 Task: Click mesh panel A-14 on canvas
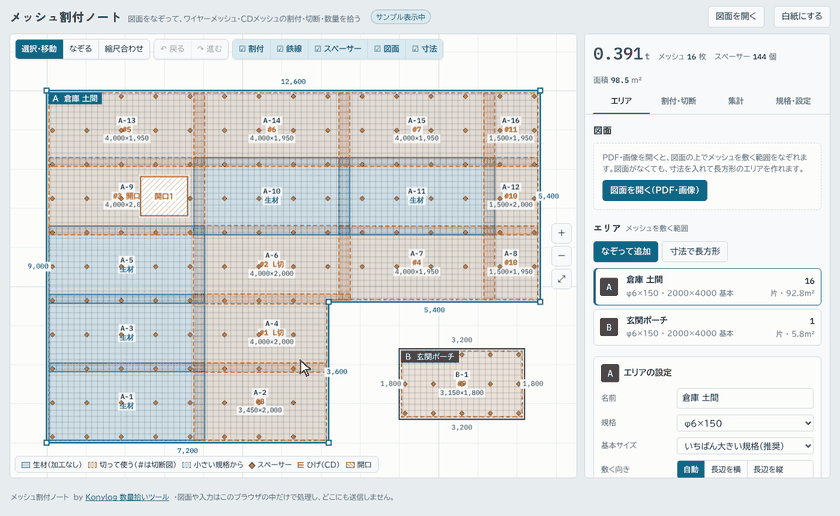[x=272, y=129]
